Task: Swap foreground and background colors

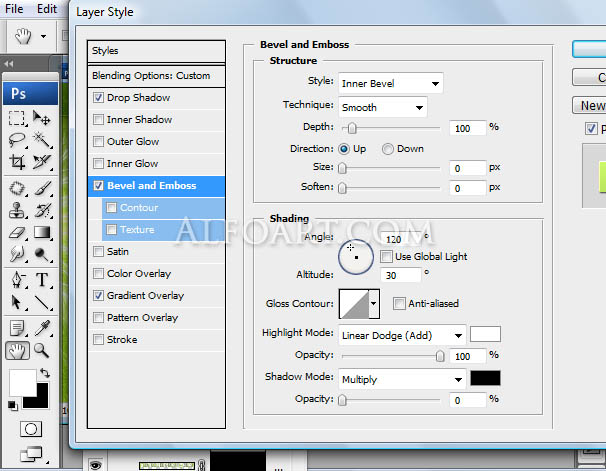Action: (45, 373)
